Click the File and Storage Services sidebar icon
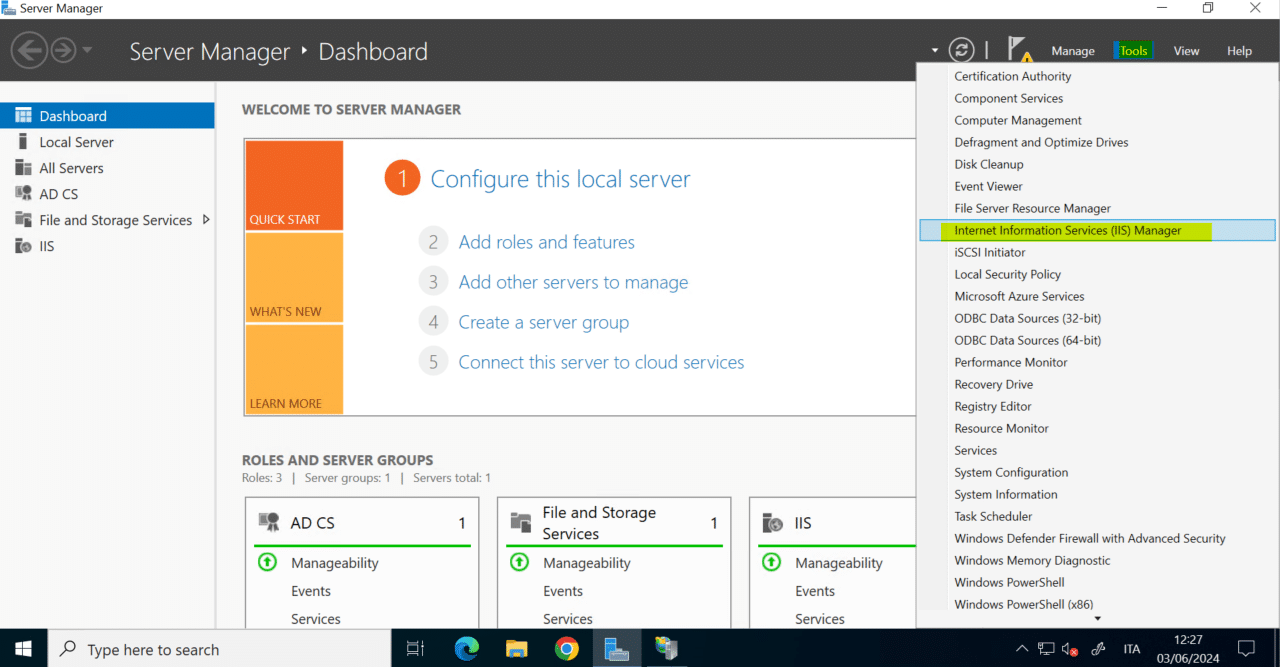The width and height of the screenshot is (1280, 667). click(x=23, y=220)
